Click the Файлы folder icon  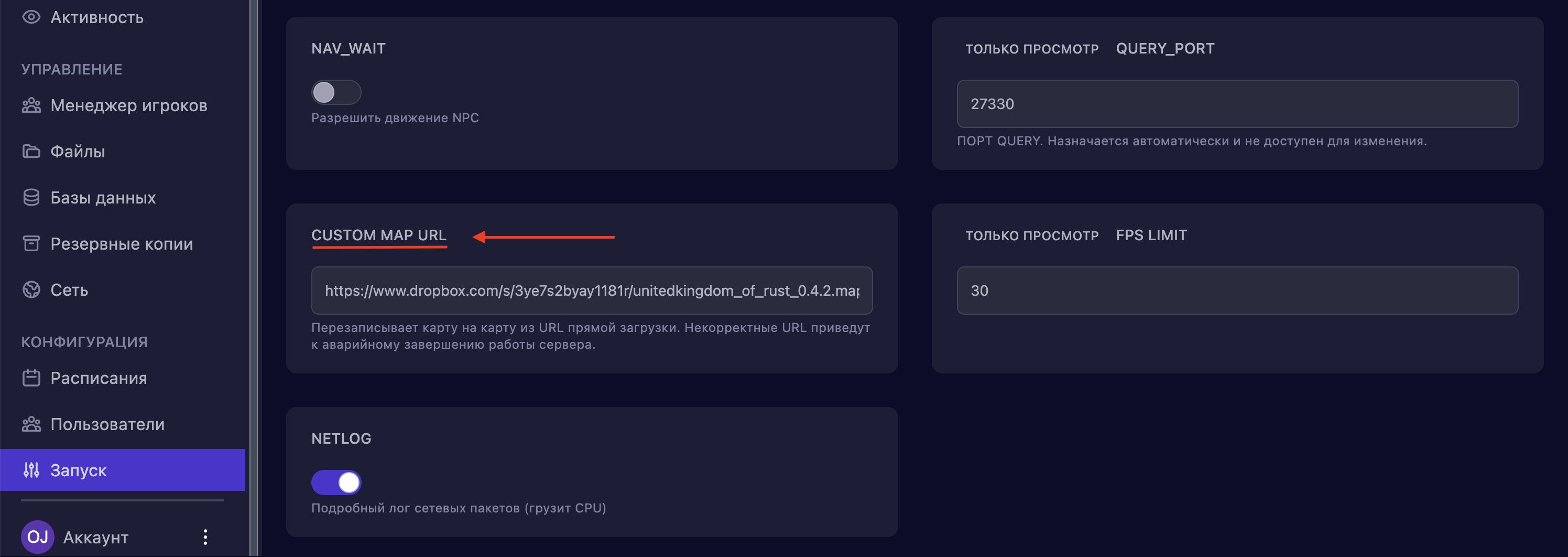pyautogui.click(x=31, y=151)
